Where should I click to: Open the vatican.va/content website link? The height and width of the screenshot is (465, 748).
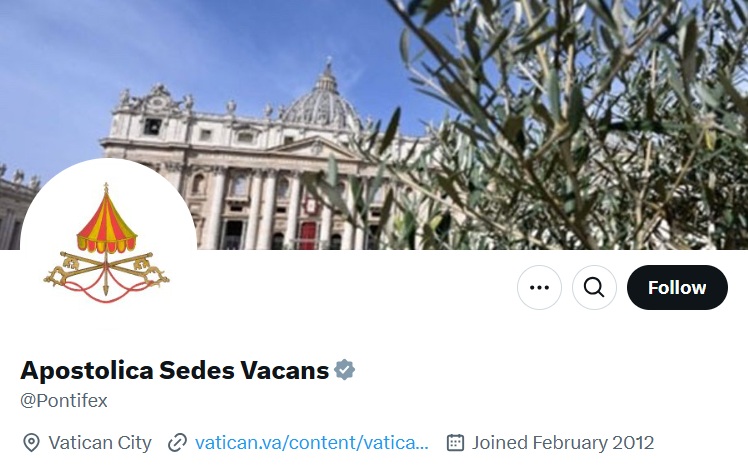[x=312, y=443]
